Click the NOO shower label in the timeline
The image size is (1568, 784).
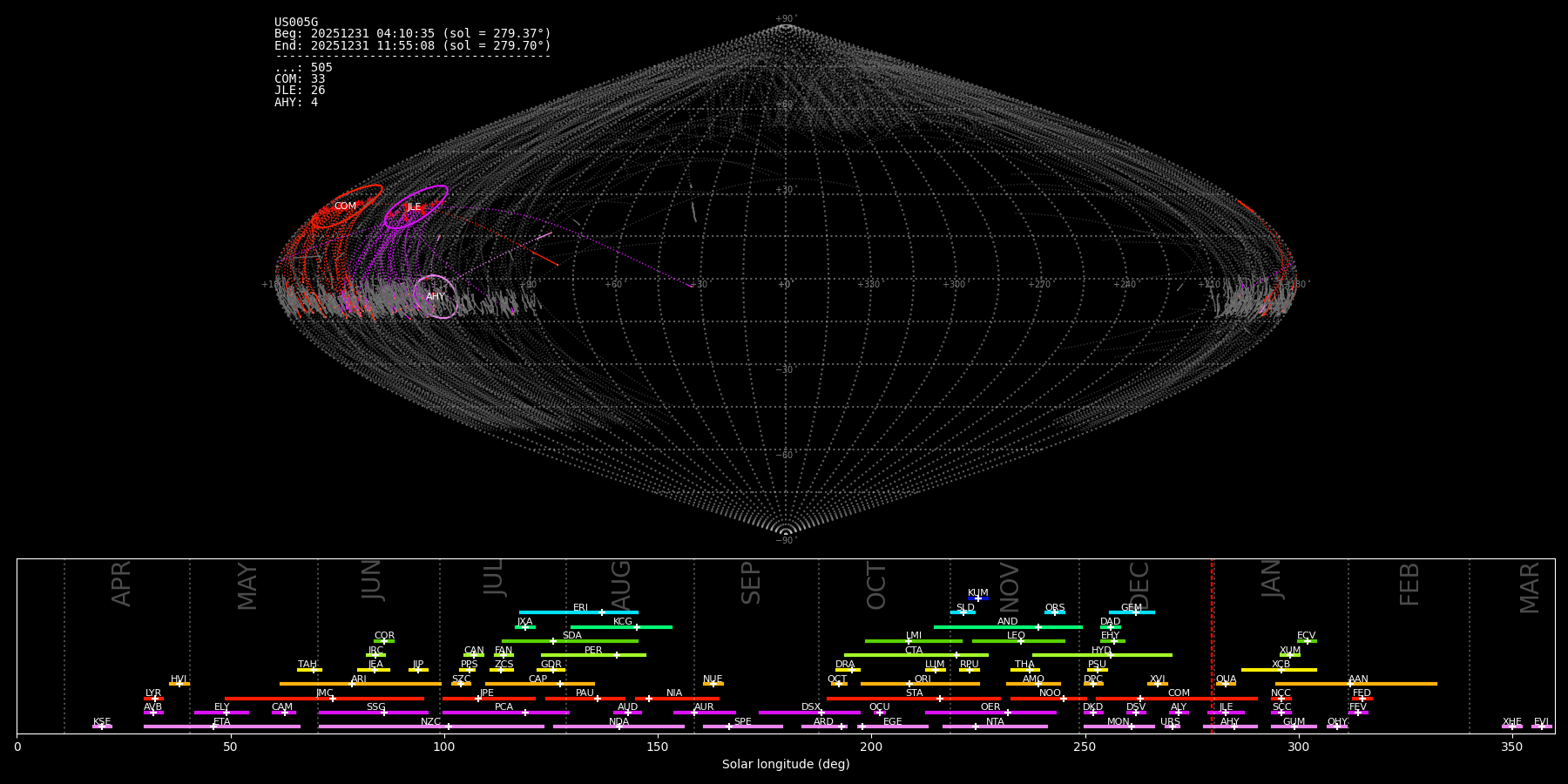coord(1050,693)
